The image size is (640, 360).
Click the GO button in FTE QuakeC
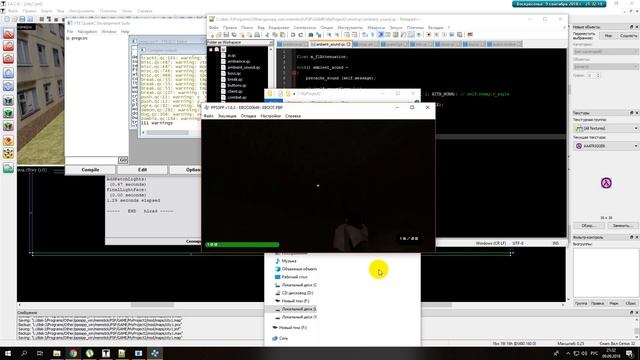tap(123, 160)
